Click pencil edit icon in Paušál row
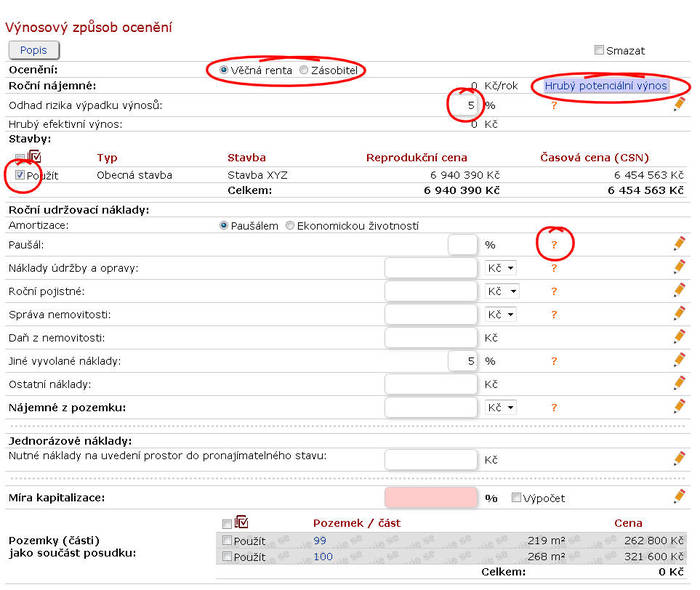The height and width of the screenshot is (590, 700). coord(679,243)
